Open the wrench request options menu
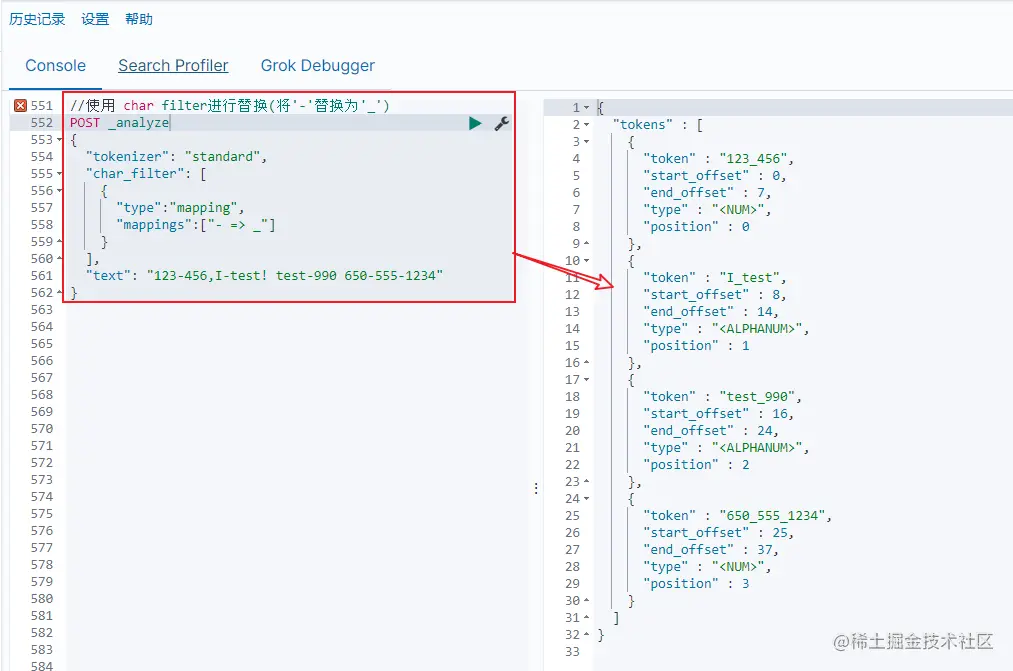Viewport: 1013px width, 671px height. click(501, 123)
